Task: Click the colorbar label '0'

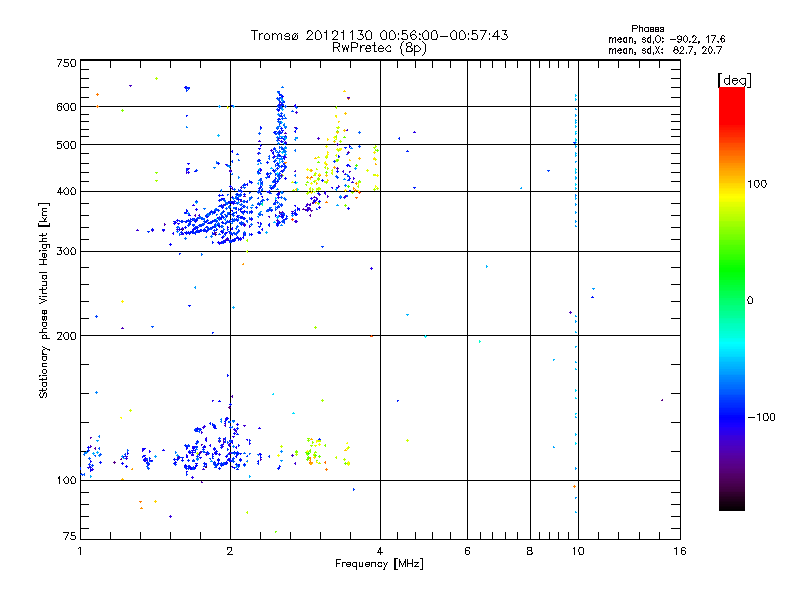Action: [750, 301]
